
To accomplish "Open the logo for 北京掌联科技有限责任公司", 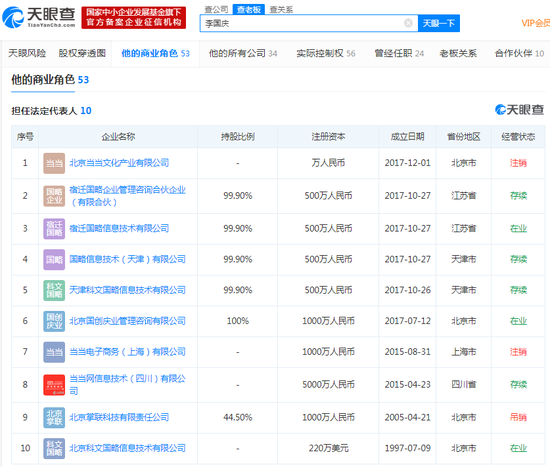I will [54, 418].
